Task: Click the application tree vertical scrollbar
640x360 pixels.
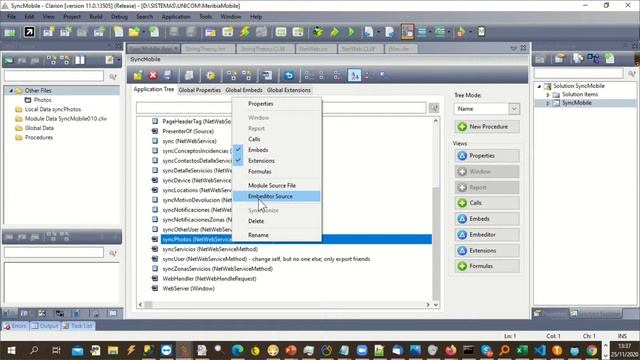Action: (436, 212)
